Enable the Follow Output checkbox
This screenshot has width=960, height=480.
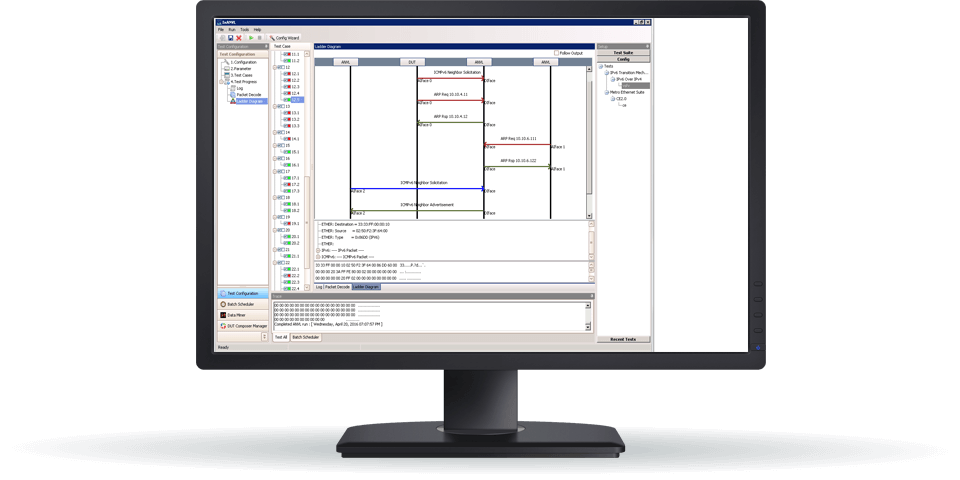click(557, 53)
